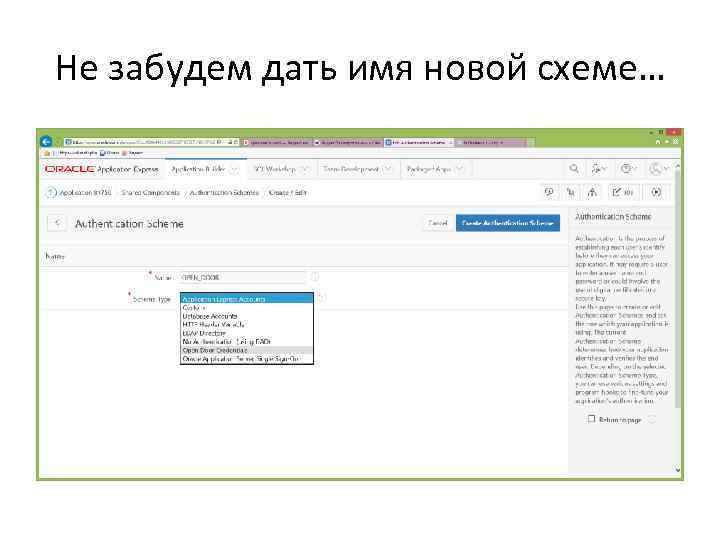The width and height of the screenshot is (720, 540).
Task: Click the scroll-down arrow at the page's bottom right
Action: click(678, 469)
